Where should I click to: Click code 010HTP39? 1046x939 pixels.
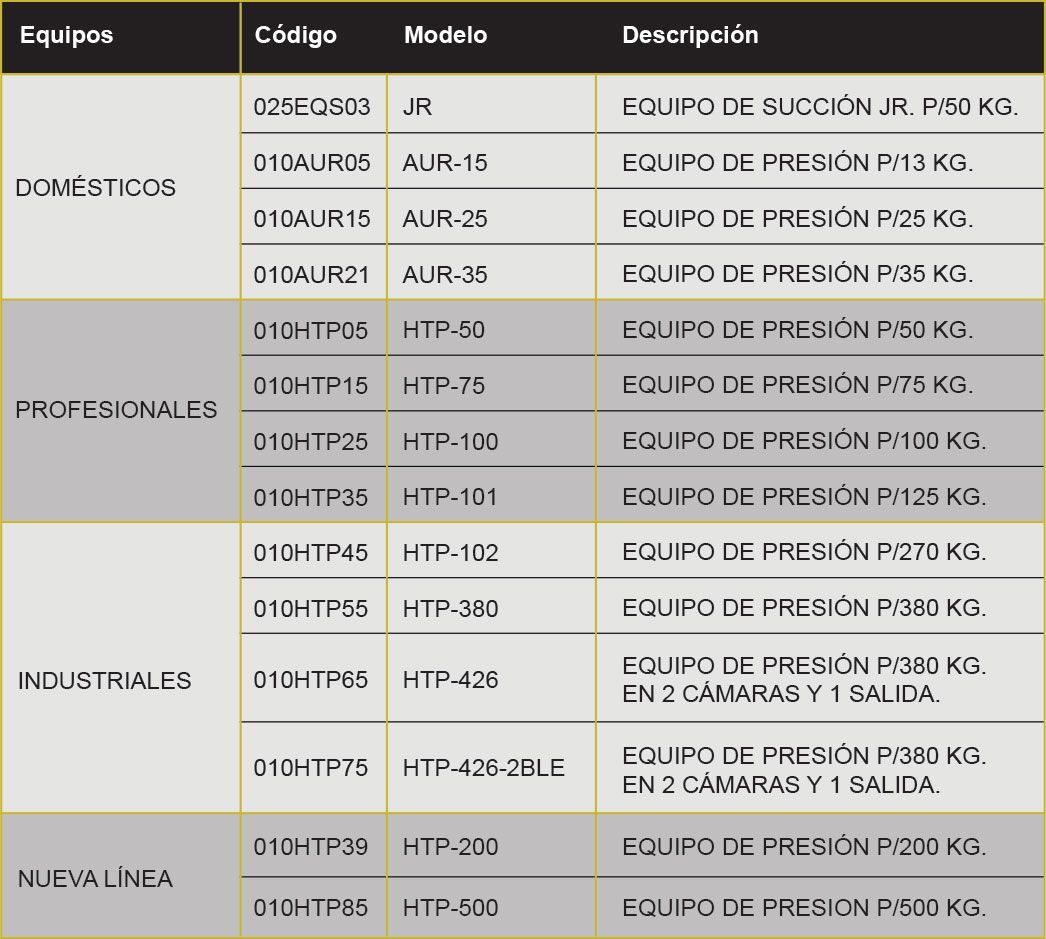point(311,848)
